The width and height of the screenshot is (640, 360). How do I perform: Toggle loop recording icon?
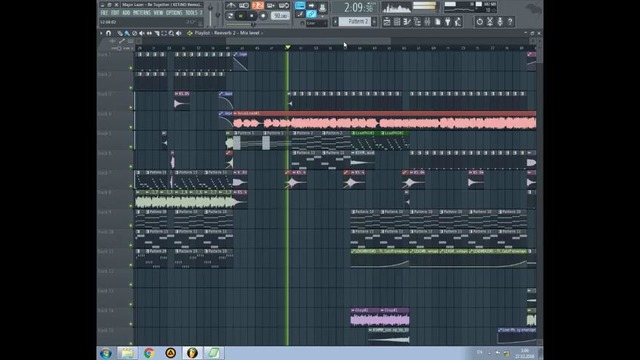pos(284,5)
